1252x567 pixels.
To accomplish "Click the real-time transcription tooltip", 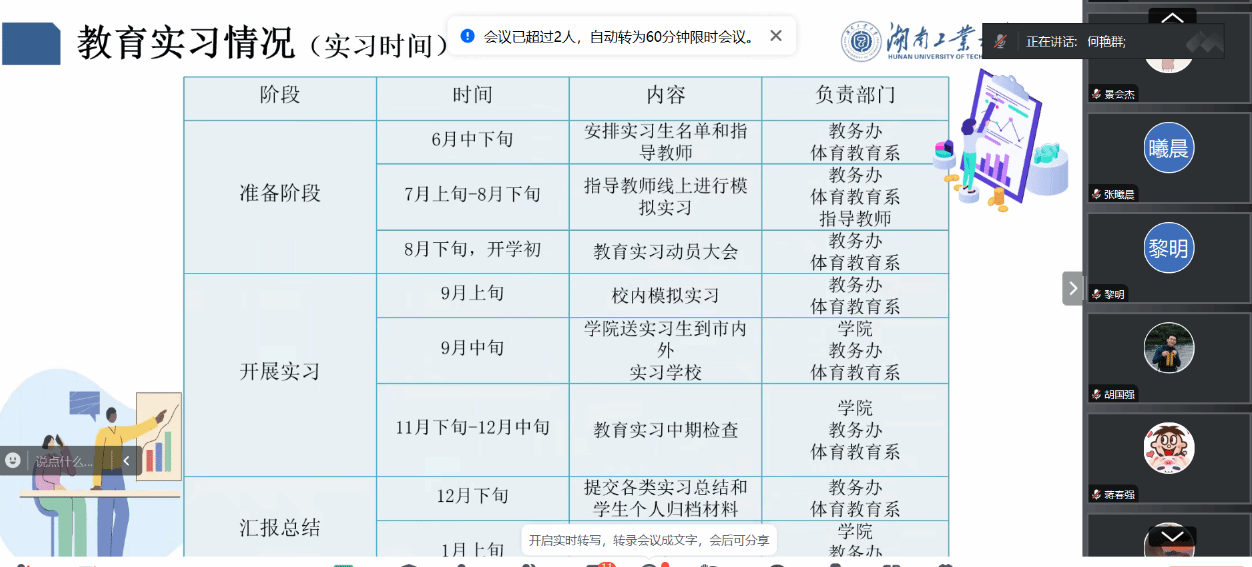I will (649, 540).
